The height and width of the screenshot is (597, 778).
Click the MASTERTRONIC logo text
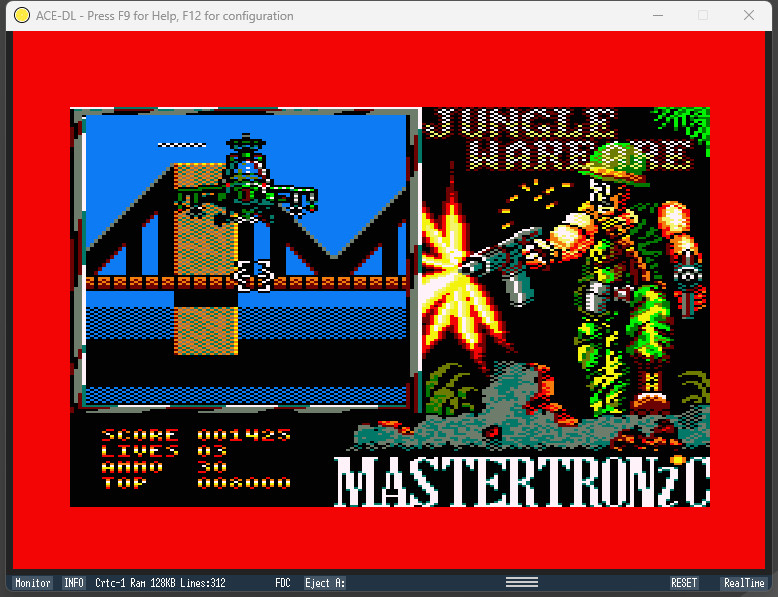522,481
